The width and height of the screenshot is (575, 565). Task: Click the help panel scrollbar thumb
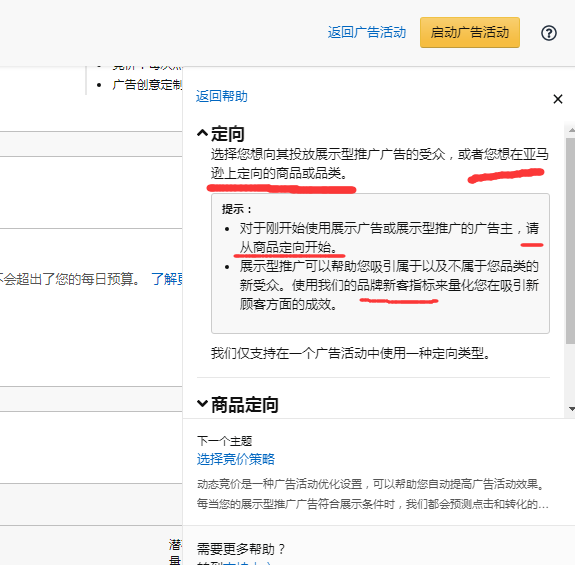[571, 241]
